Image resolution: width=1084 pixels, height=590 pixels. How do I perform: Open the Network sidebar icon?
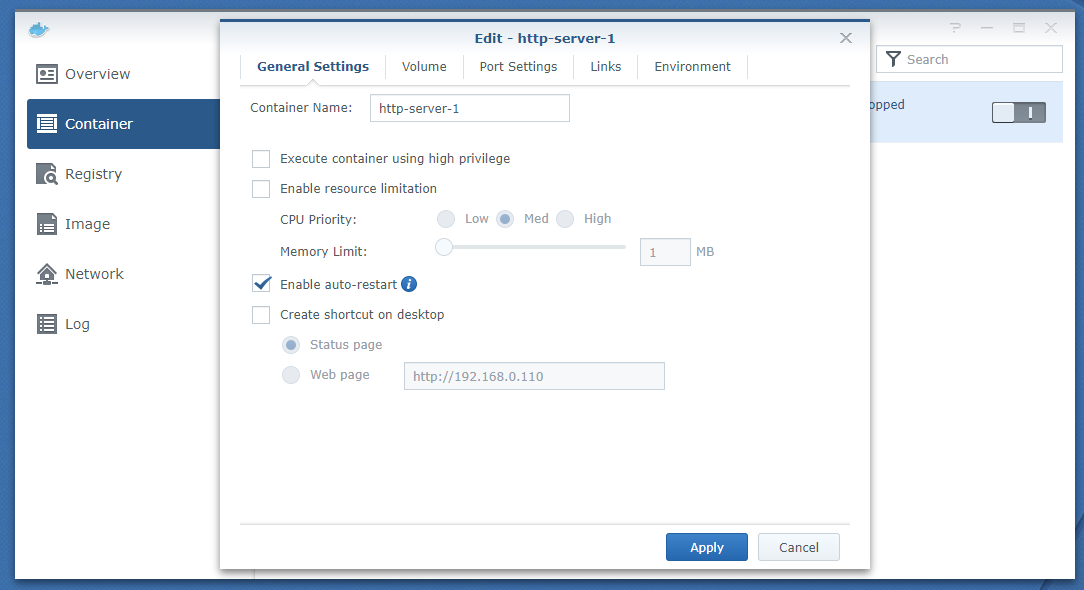click(x=47, y=274)
